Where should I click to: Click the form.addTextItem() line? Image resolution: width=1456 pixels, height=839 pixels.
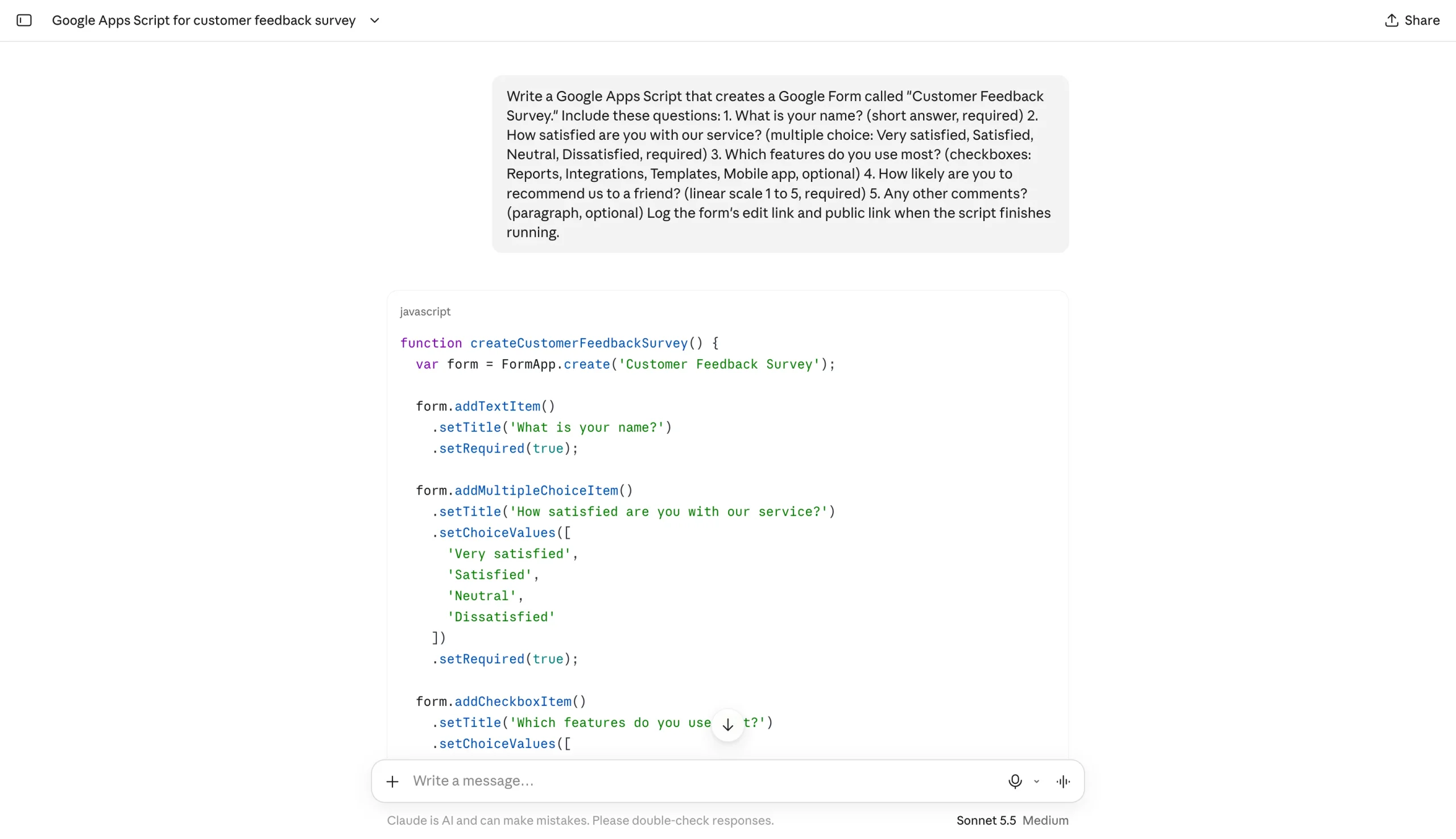tap(485, 406)
